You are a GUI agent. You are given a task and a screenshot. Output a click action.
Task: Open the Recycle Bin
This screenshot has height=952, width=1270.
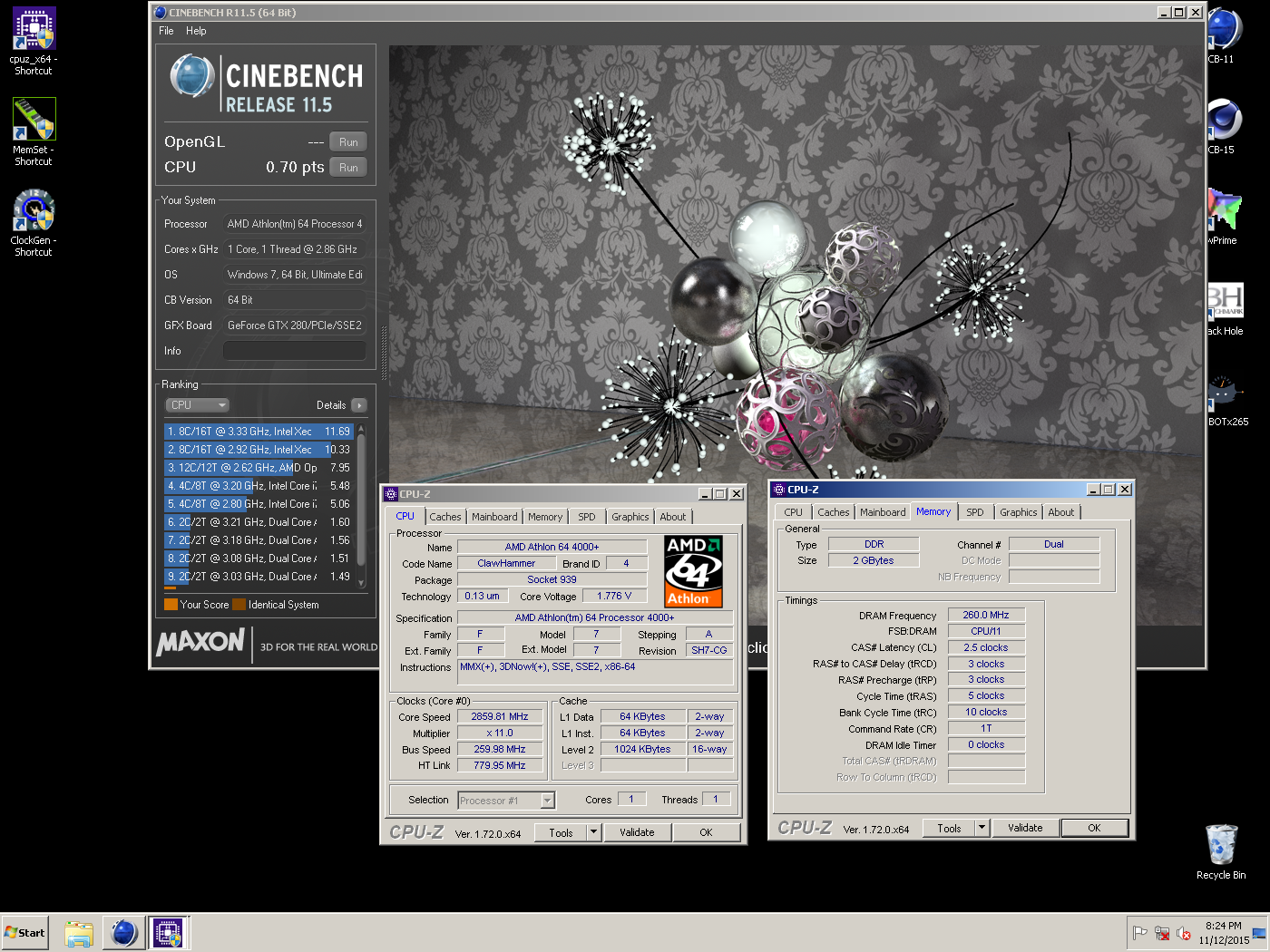click(x=1221, y=851)
